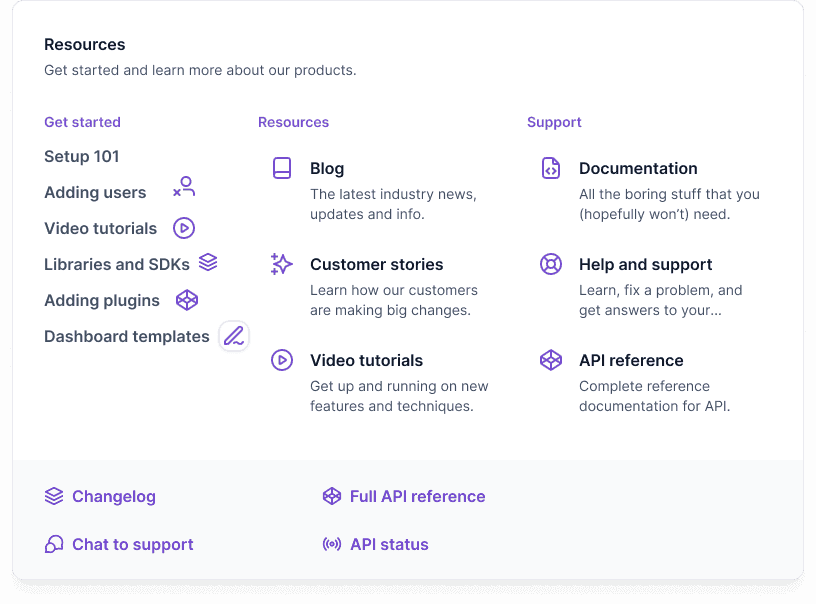816x604 pixels.
Task: Click the codepen icon beside API reference heading
Action: [x=551, y=360]
